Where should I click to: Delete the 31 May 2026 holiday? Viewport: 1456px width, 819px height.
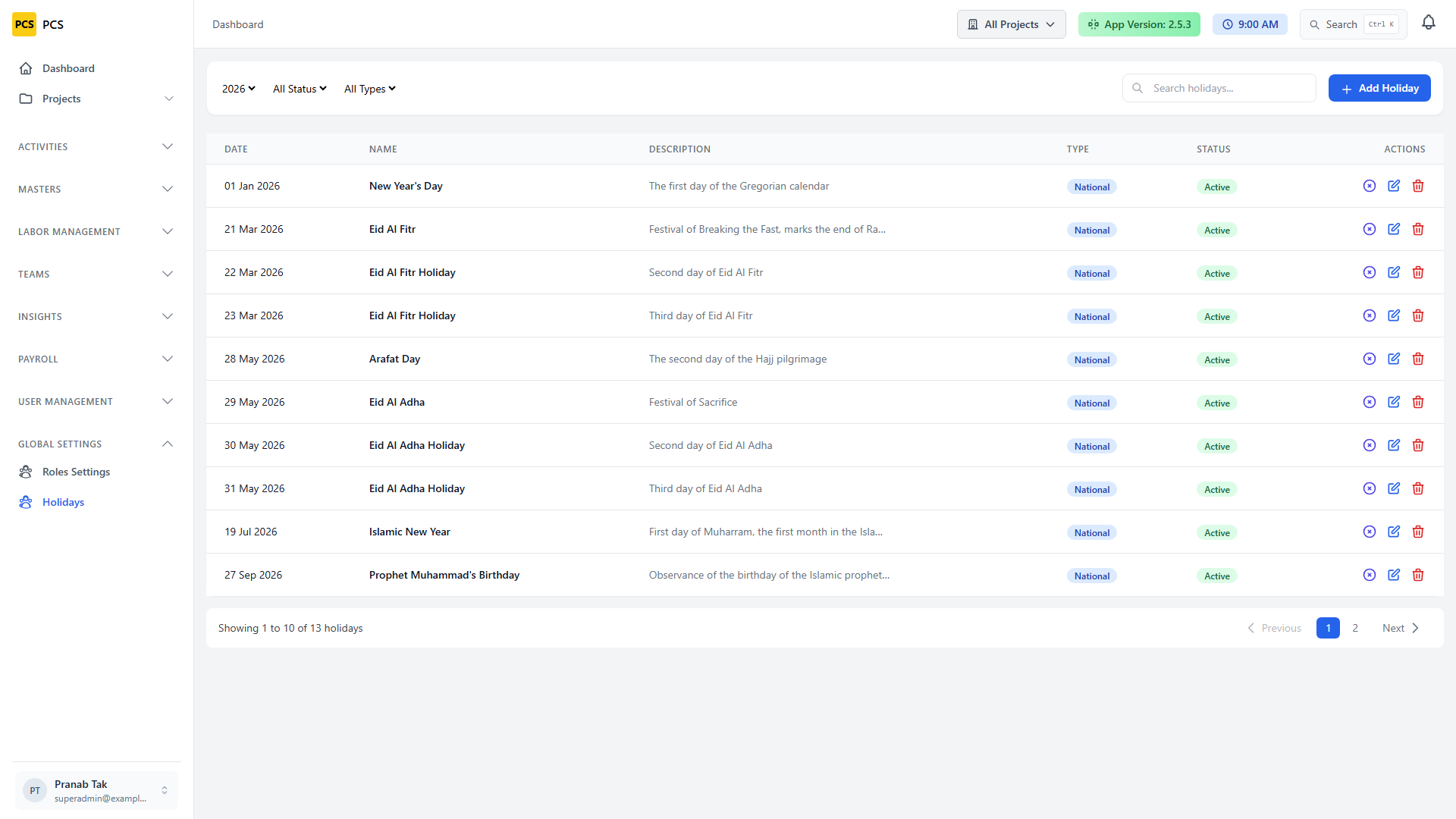(1418, 488)
